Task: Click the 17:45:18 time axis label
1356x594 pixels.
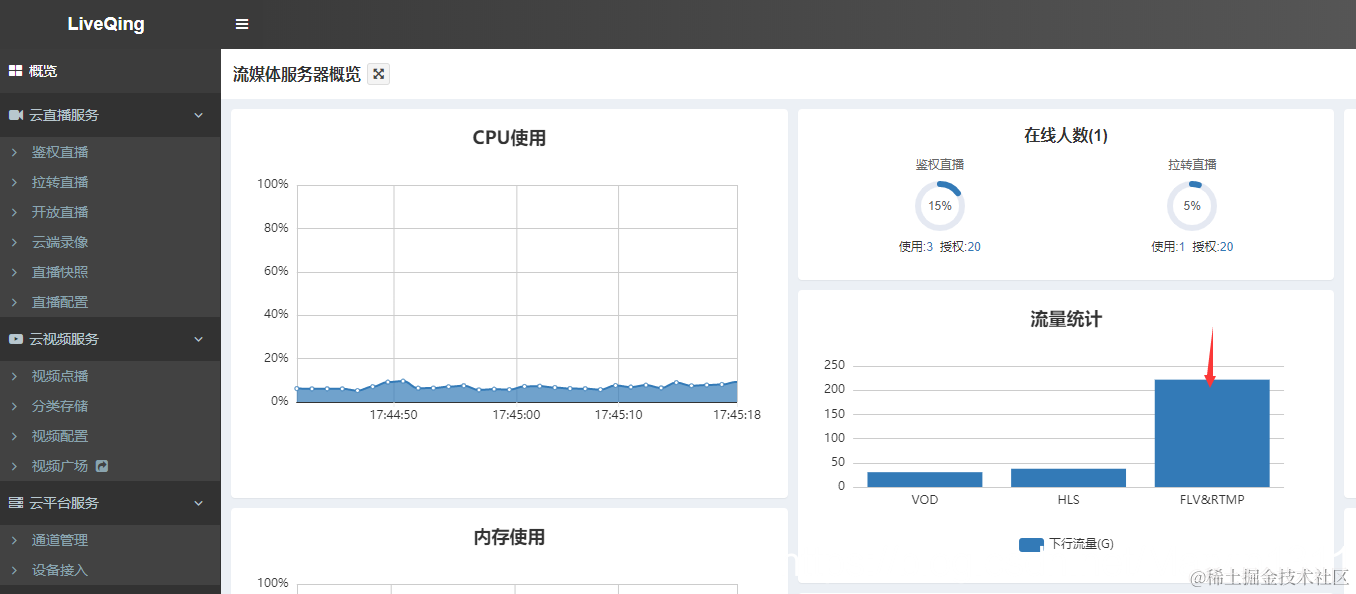Action: coord(737,415)
